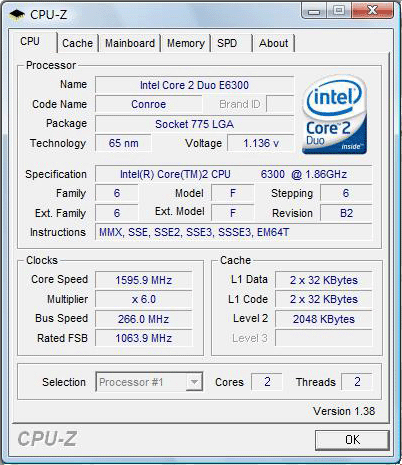Click the Code Name value Conroe

coord(148,104)
